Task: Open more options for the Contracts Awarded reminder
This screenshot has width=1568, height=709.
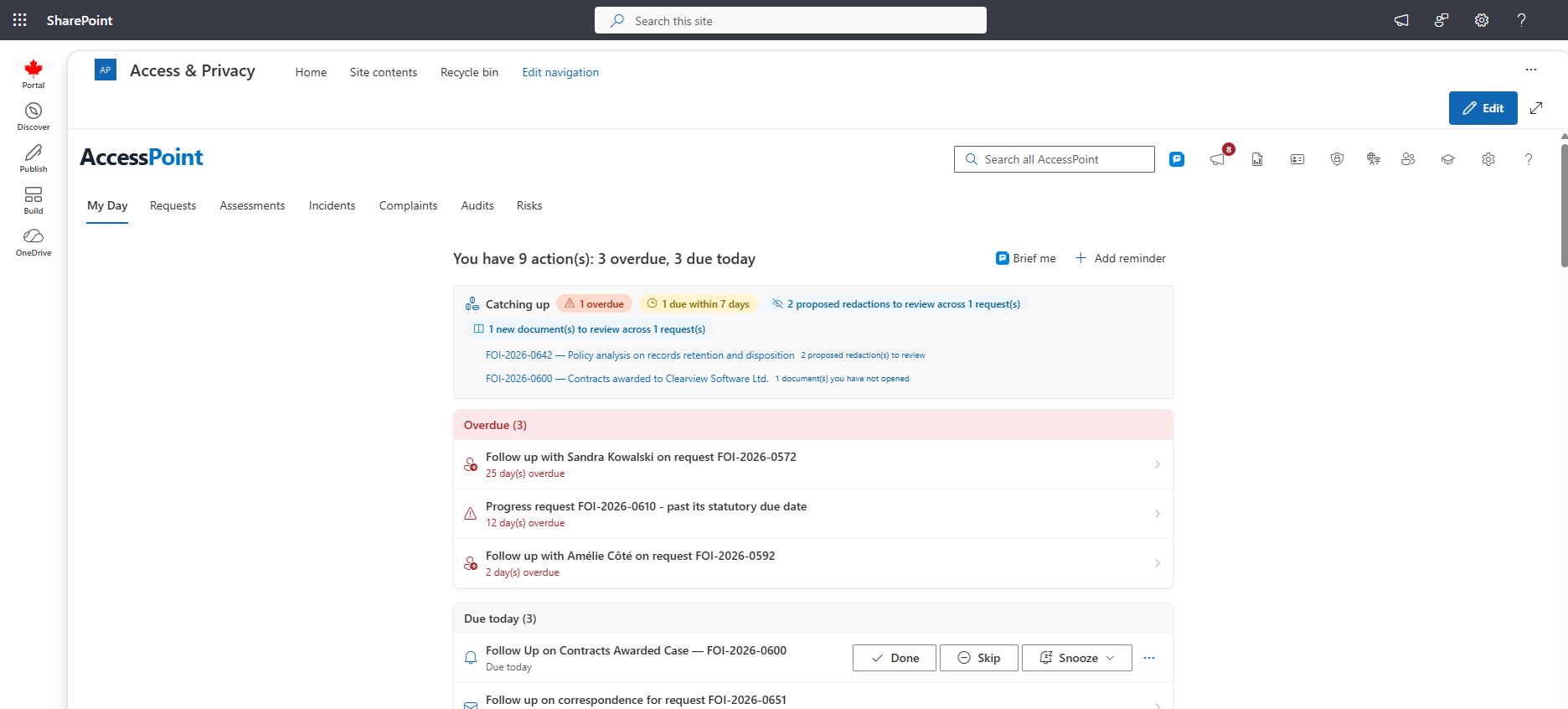Action: (1149, 658)
